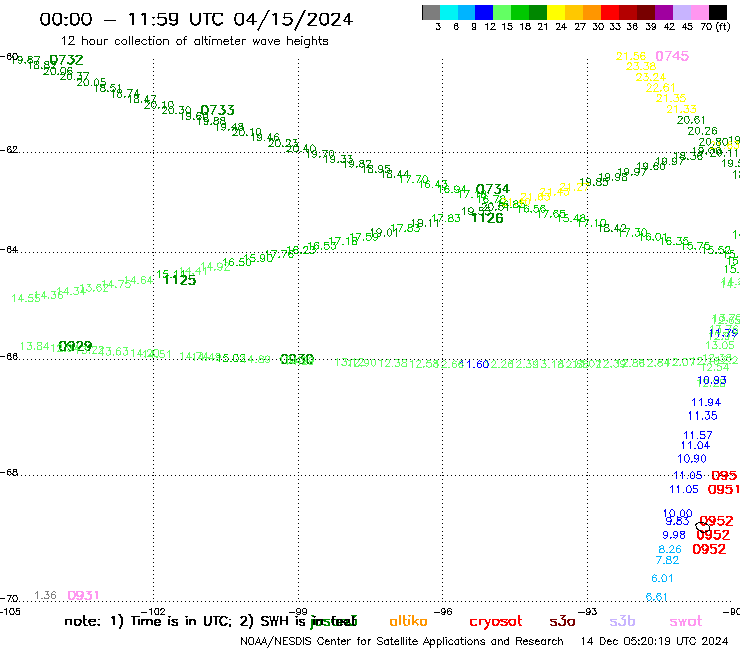Click the blue 11.94 wave height
This screenshot has width=740, height=650.
[706, 402]
